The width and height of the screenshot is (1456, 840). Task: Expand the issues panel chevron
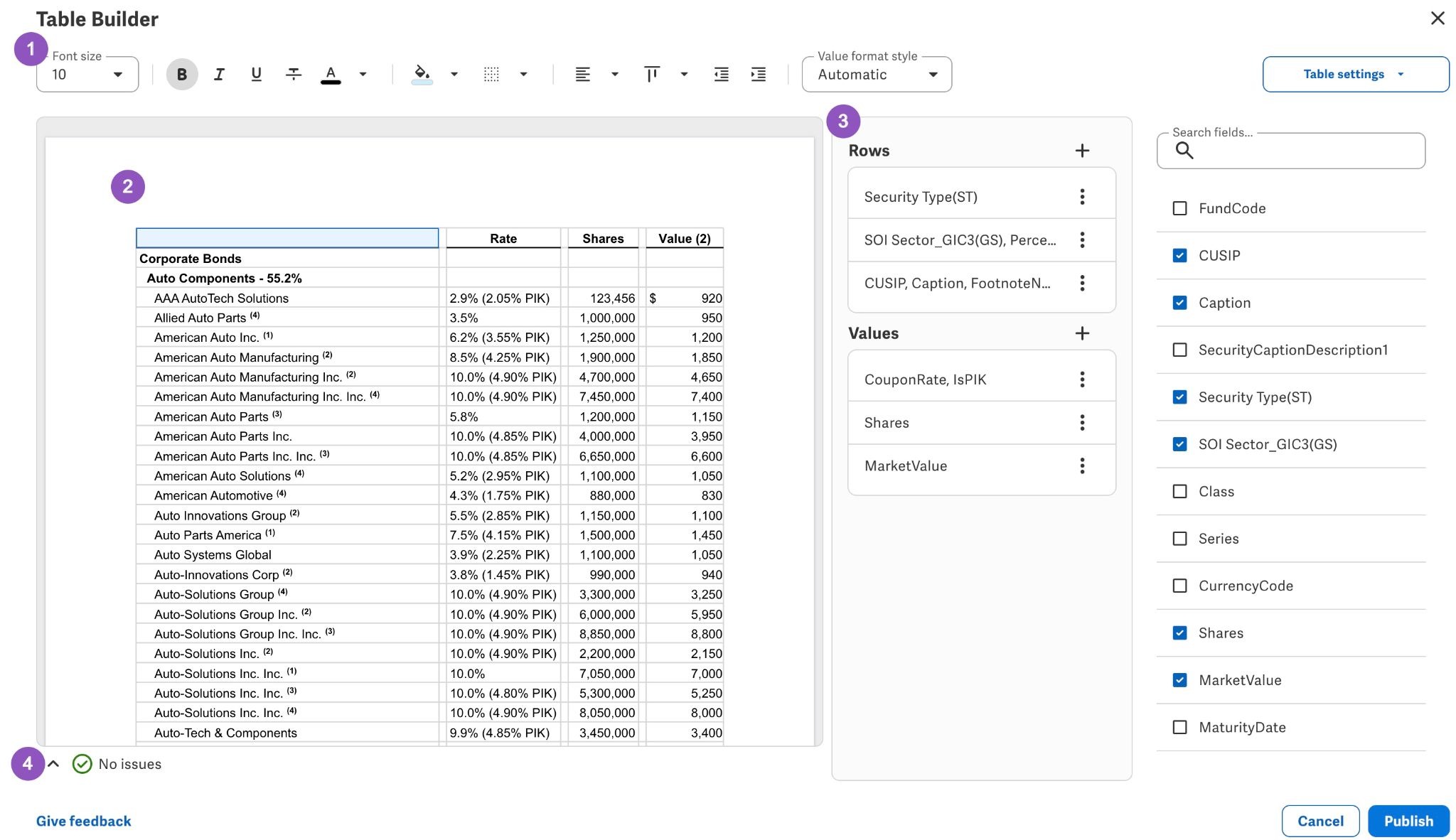[x=53, y=764]
